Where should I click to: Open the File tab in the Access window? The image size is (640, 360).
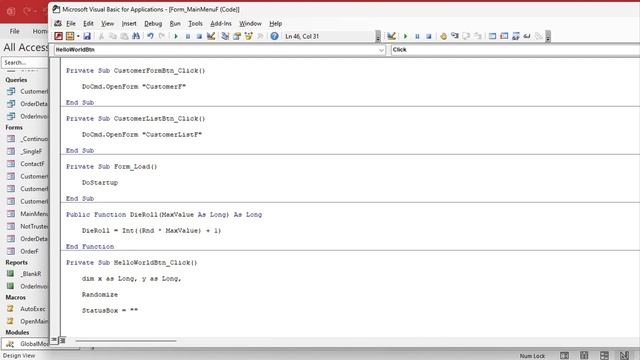[x=15, y=31]
